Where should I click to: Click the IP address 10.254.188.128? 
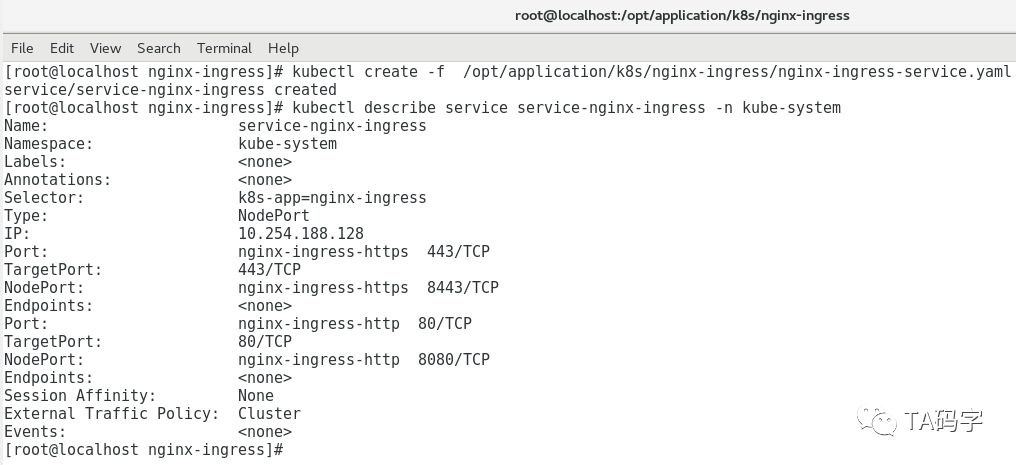301,234
